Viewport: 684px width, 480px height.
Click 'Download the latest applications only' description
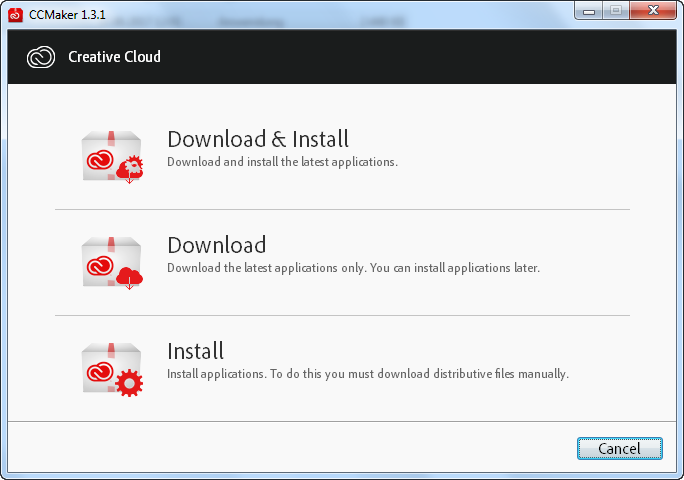coord(353,268)
